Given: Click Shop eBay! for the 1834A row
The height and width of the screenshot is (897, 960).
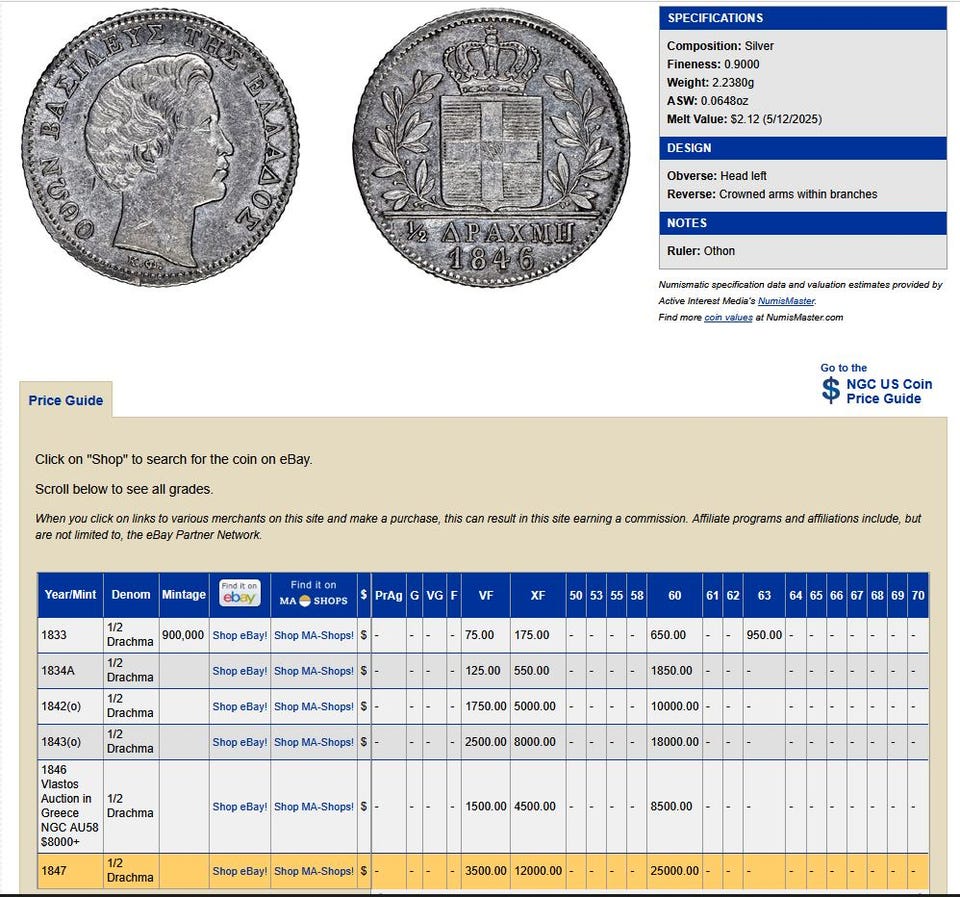Looking at the screenshot, I should point(240,671).
